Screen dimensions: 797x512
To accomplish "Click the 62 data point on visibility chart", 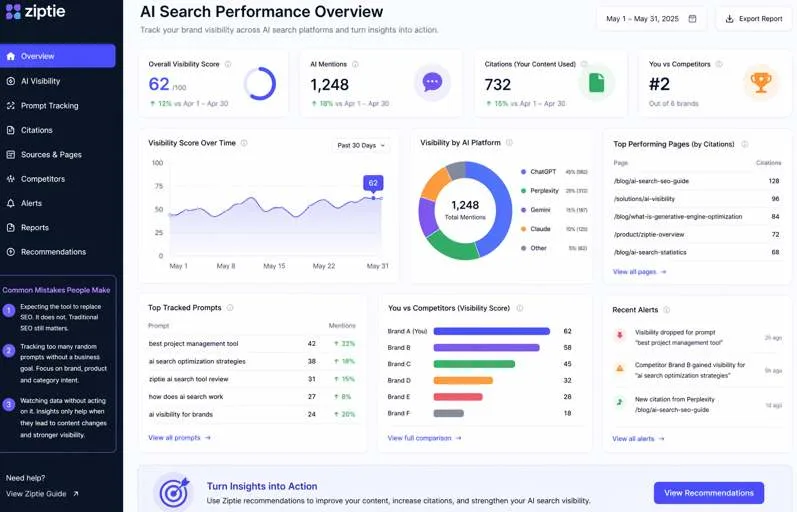I will click(374, 198).
